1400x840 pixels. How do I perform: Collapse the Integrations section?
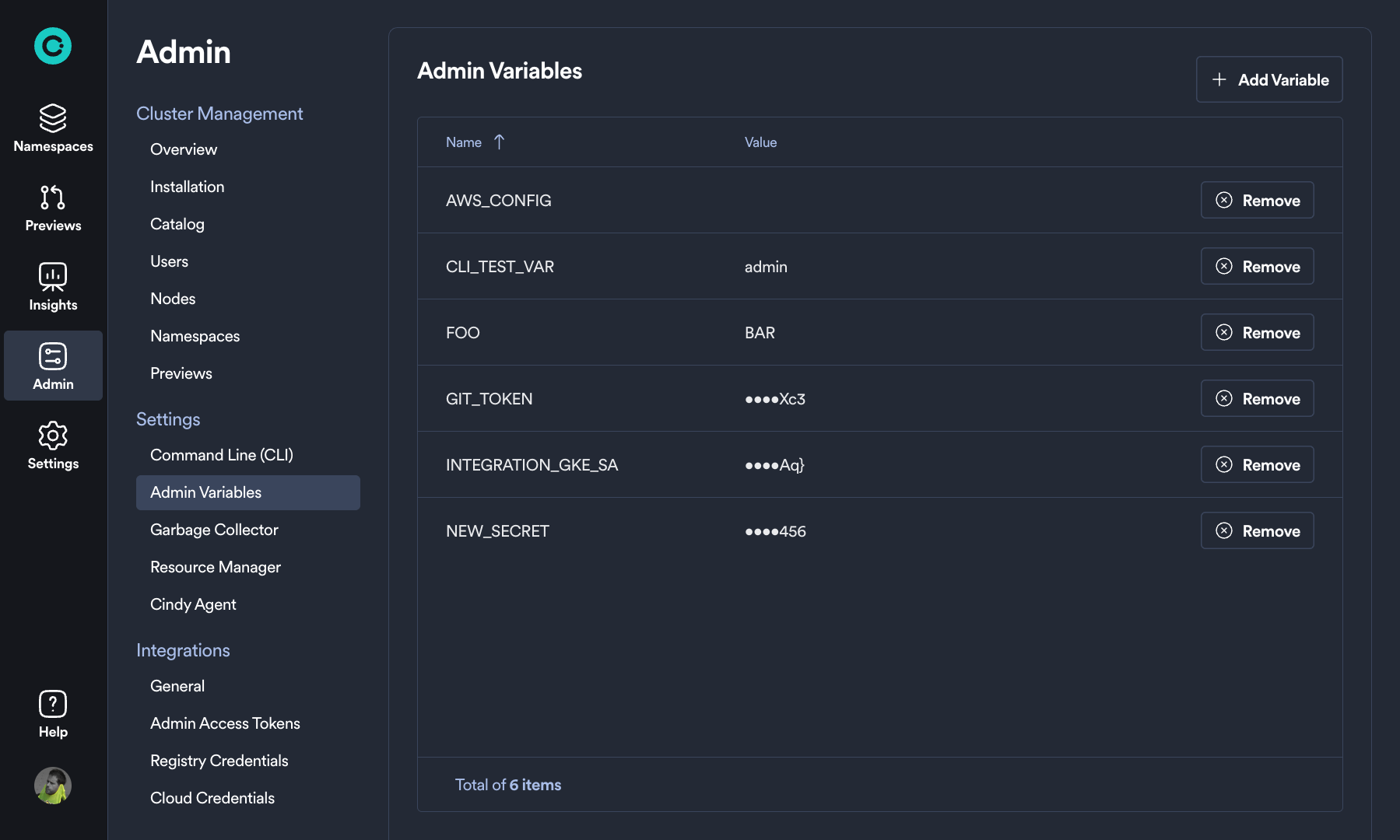pos(183,650)
